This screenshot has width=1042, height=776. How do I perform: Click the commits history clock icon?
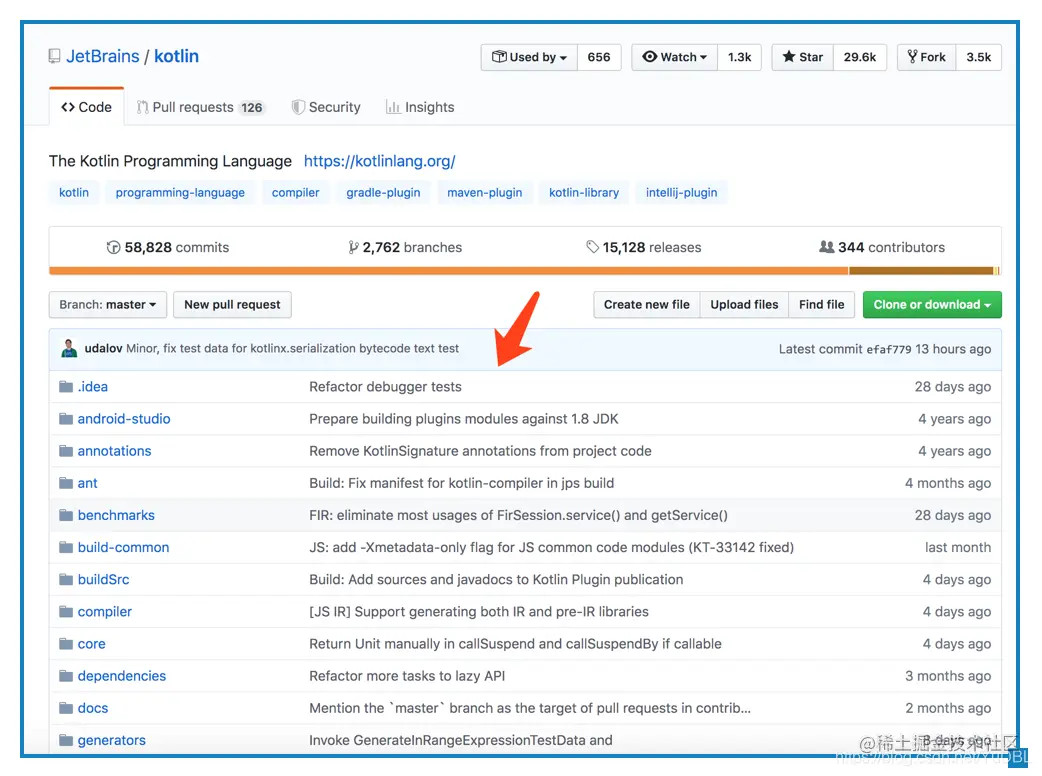(114, 247)
